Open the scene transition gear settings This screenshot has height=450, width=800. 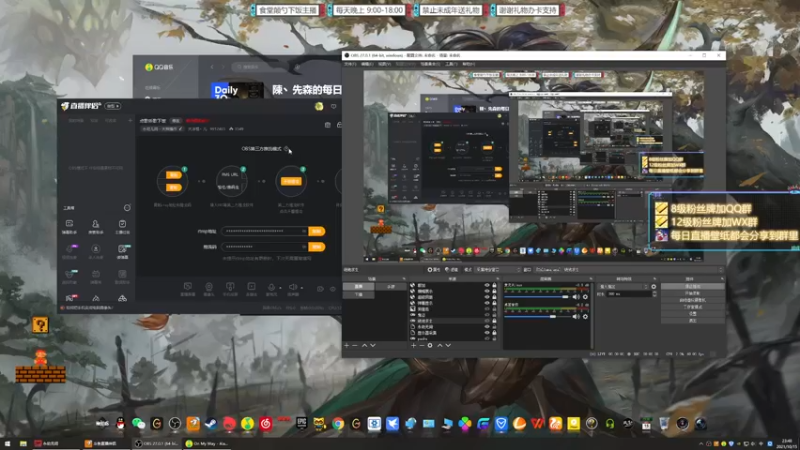coord(654,287)
